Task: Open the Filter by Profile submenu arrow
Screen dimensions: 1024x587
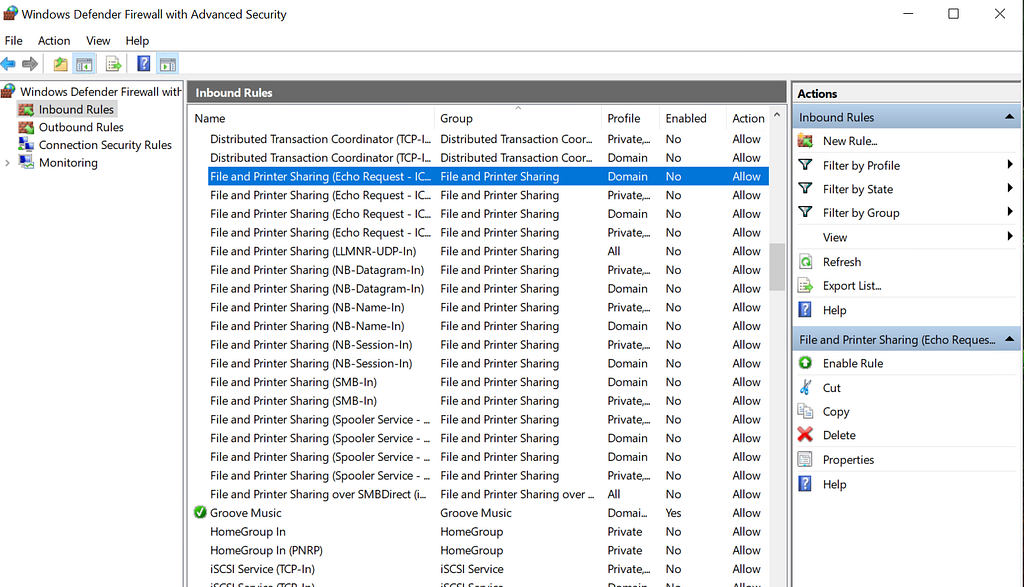Action: click(x=1010, y=165)
